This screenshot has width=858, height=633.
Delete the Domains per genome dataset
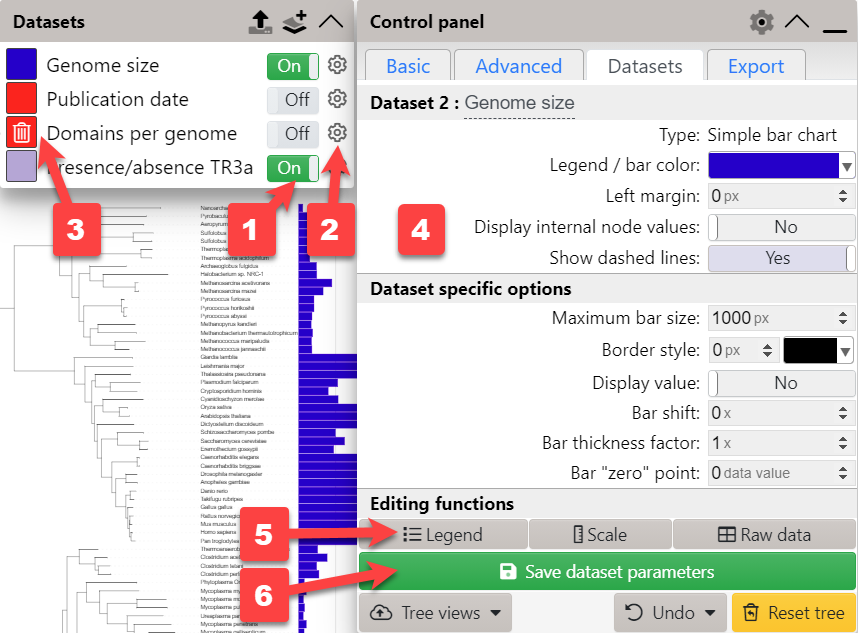click(x=21, y=133)
